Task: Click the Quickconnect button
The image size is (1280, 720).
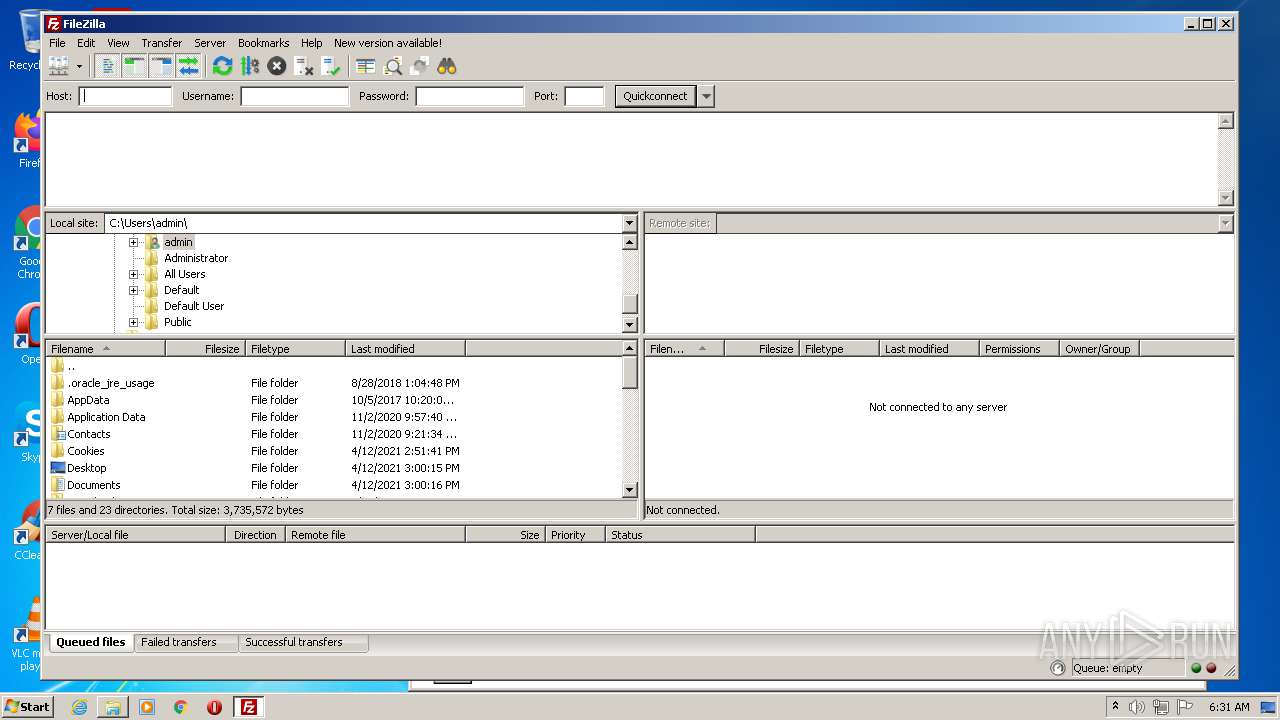Action: 655,96
